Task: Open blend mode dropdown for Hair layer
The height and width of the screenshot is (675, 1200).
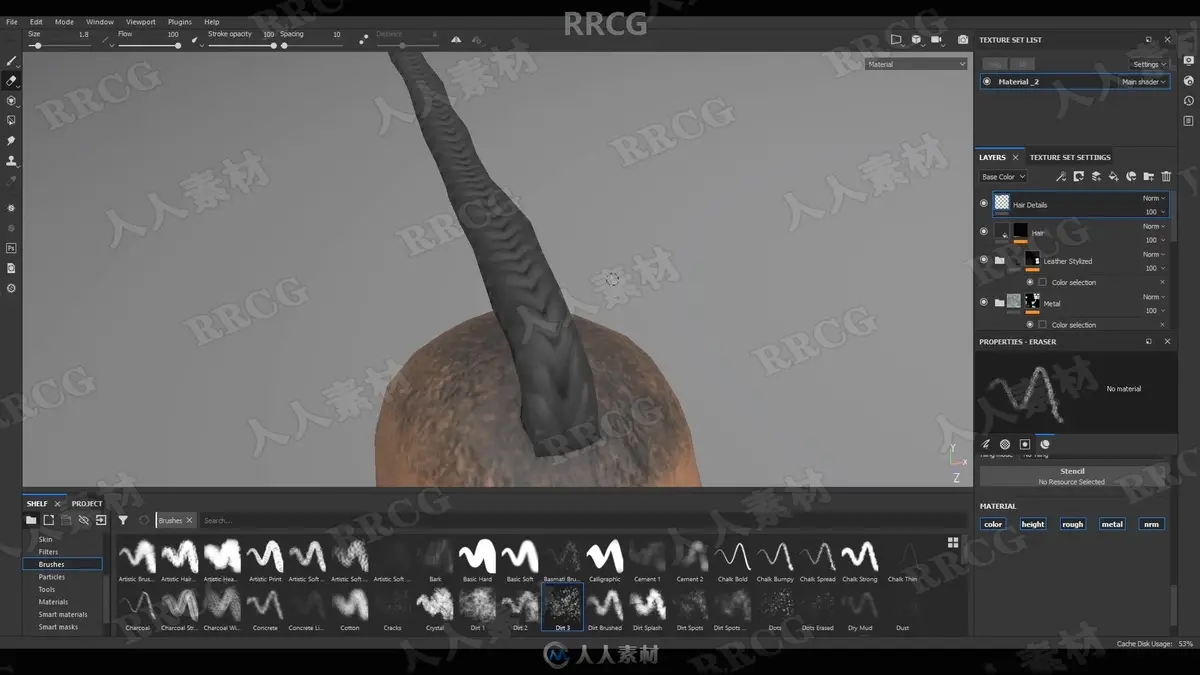Action: (1153, 226)
